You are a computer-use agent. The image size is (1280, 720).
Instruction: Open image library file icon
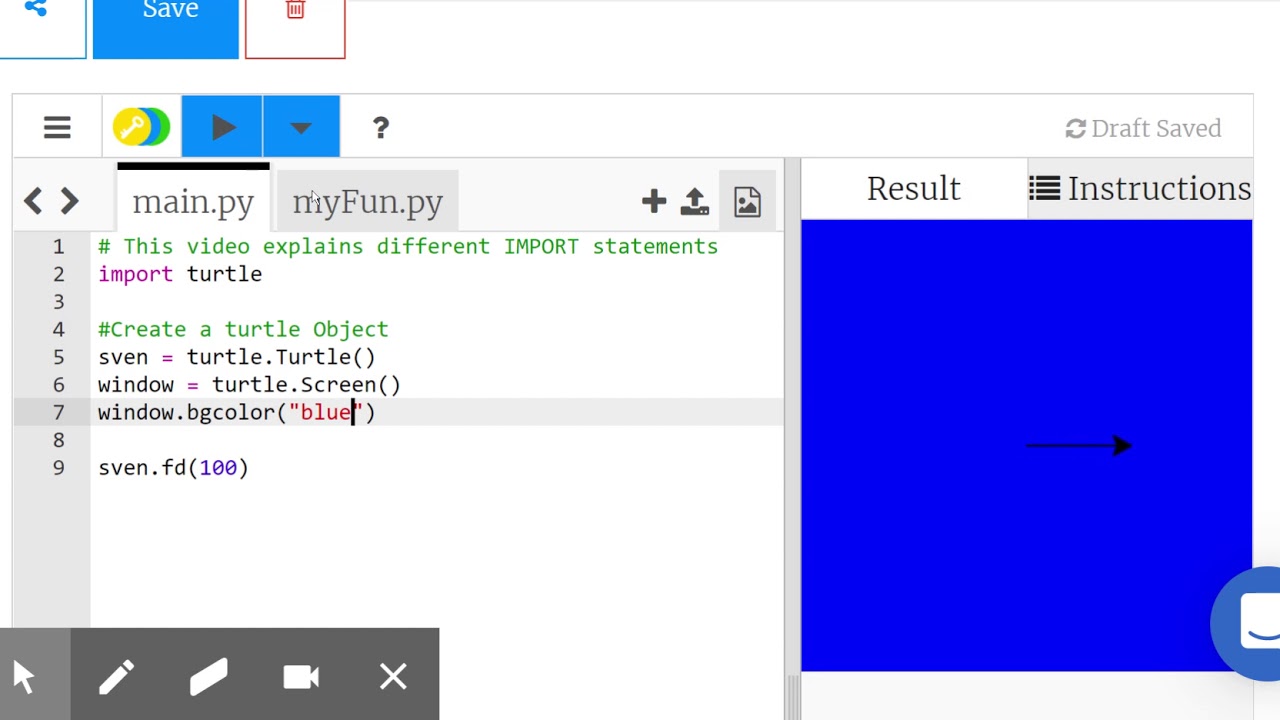[747, 202]
